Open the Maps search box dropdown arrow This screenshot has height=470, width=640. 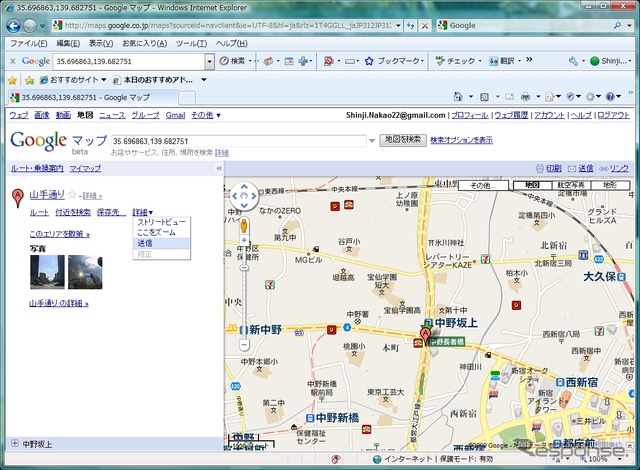(x=372, y=141)
